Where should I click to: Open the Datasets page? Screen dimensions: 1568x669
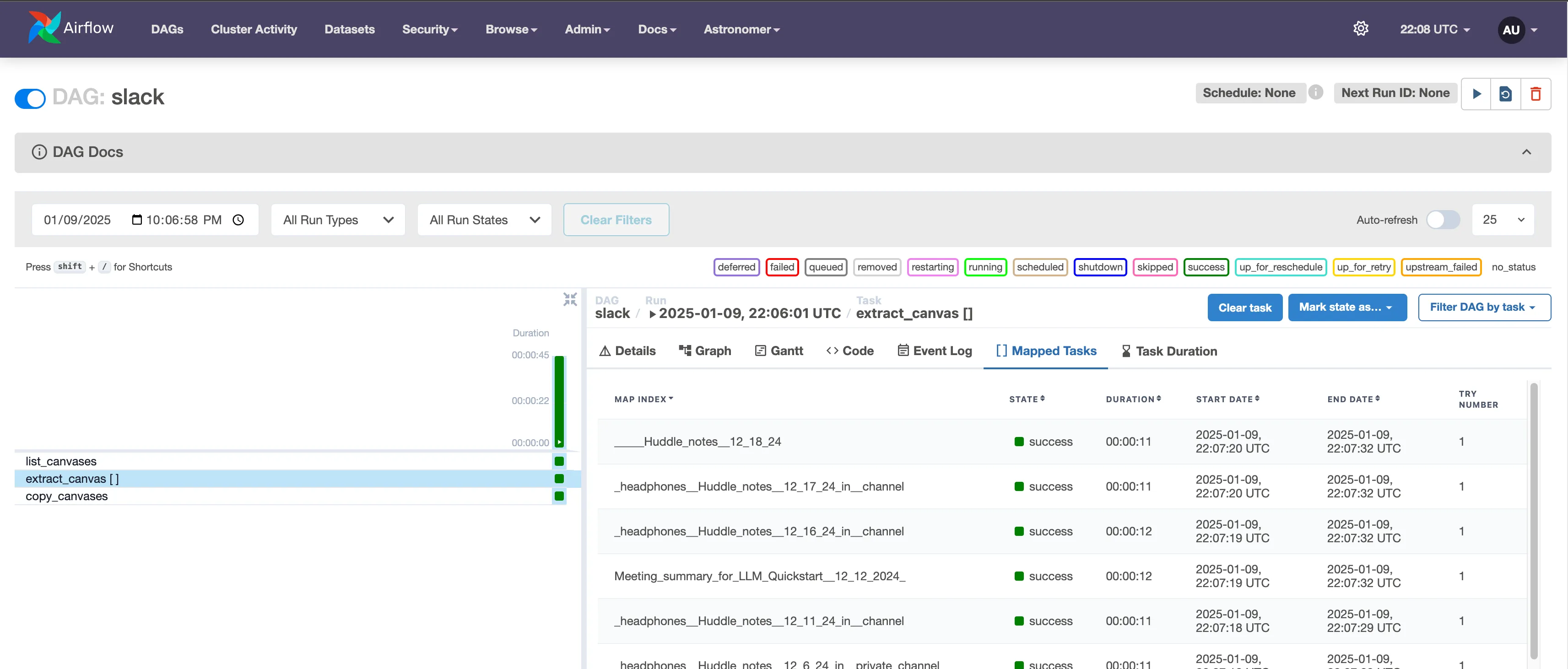coord(349,29)
